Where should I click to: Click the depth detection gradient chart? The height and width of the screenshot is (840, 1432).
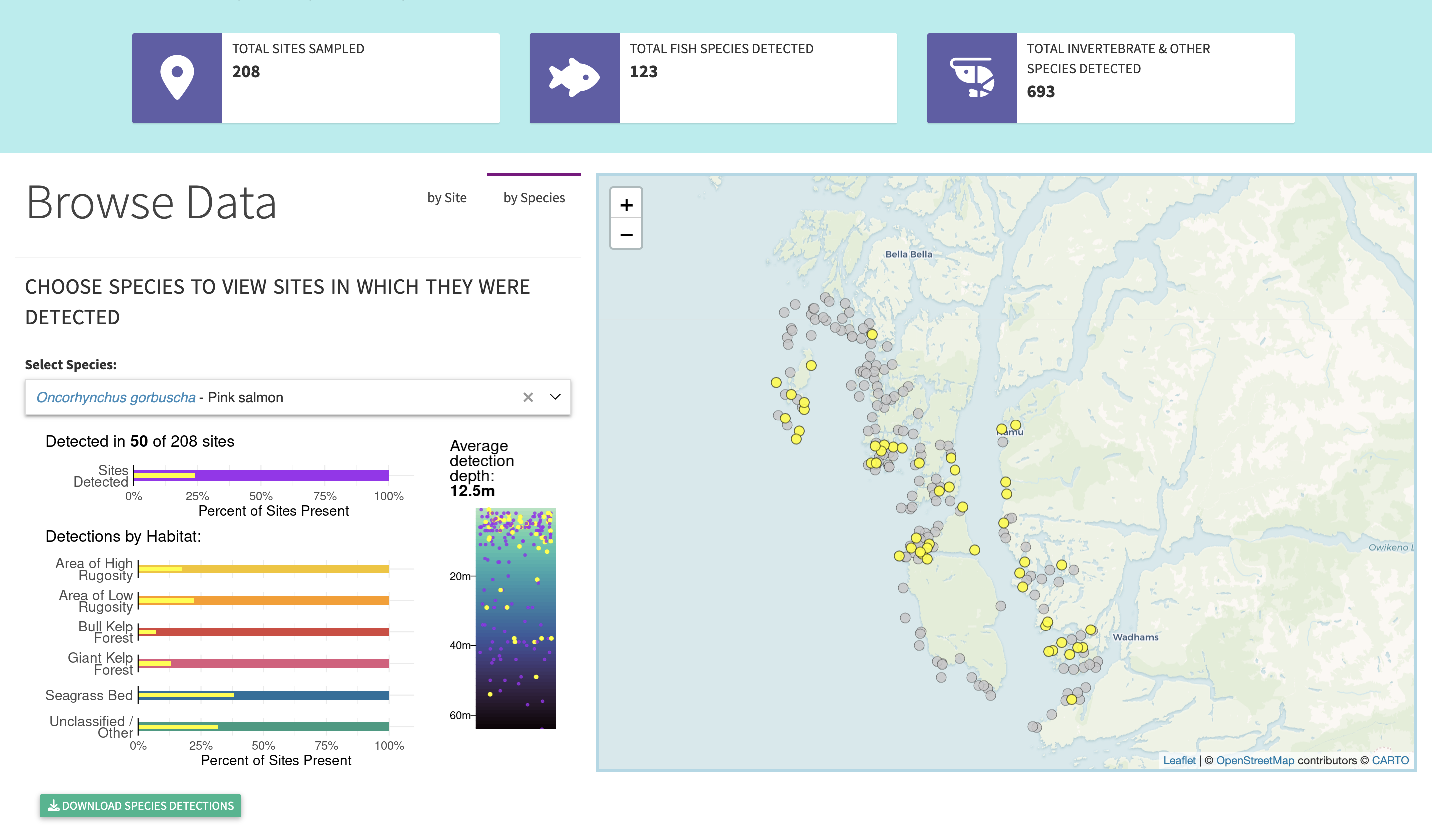coord(515,618)
